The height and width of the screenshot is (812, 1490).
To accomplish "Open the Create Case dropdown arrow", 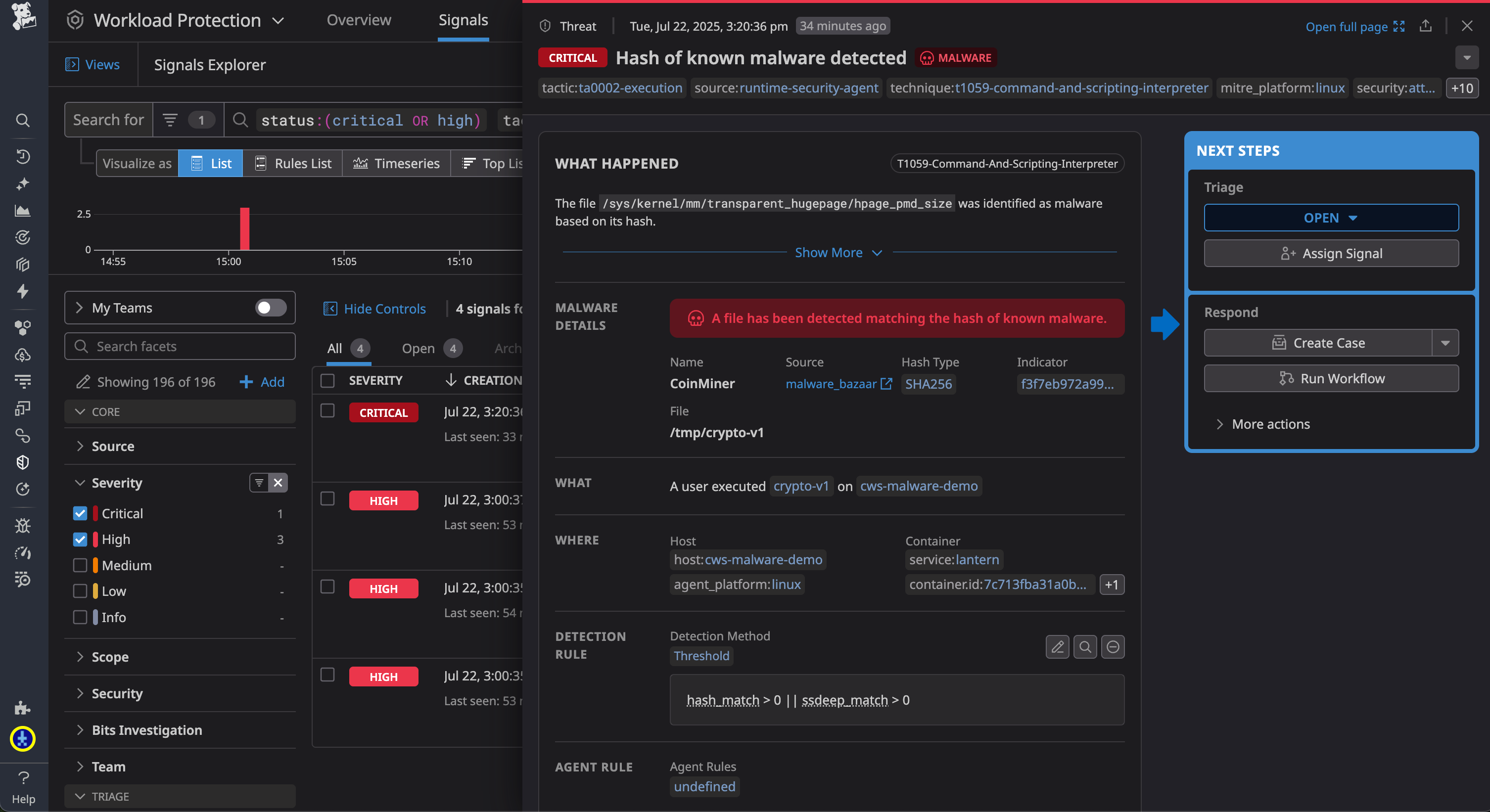I will pos(1446,343).
